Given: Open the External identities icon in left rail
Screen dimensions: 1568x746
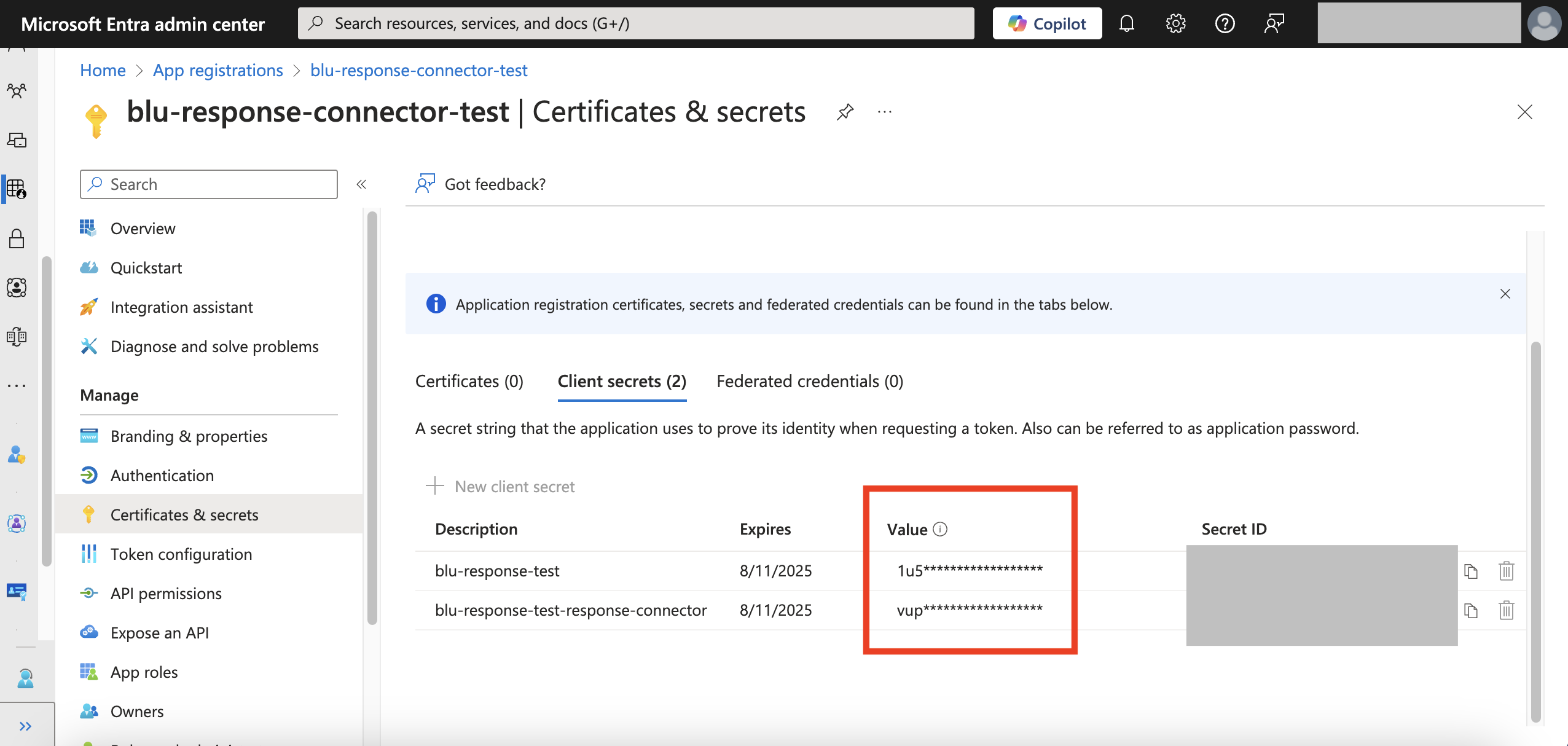Looking at the screenshot, I should [x=17, y=337].
